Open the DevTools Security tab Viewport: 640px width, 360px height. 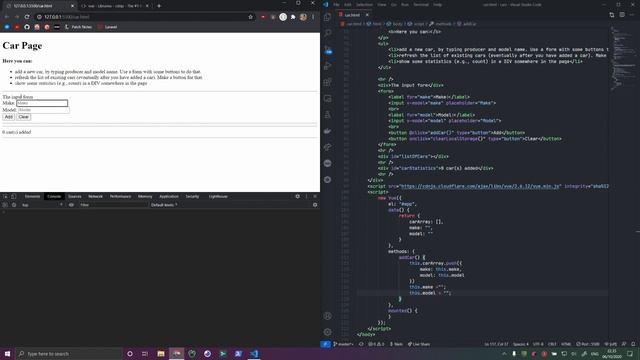tap(192, 196)
